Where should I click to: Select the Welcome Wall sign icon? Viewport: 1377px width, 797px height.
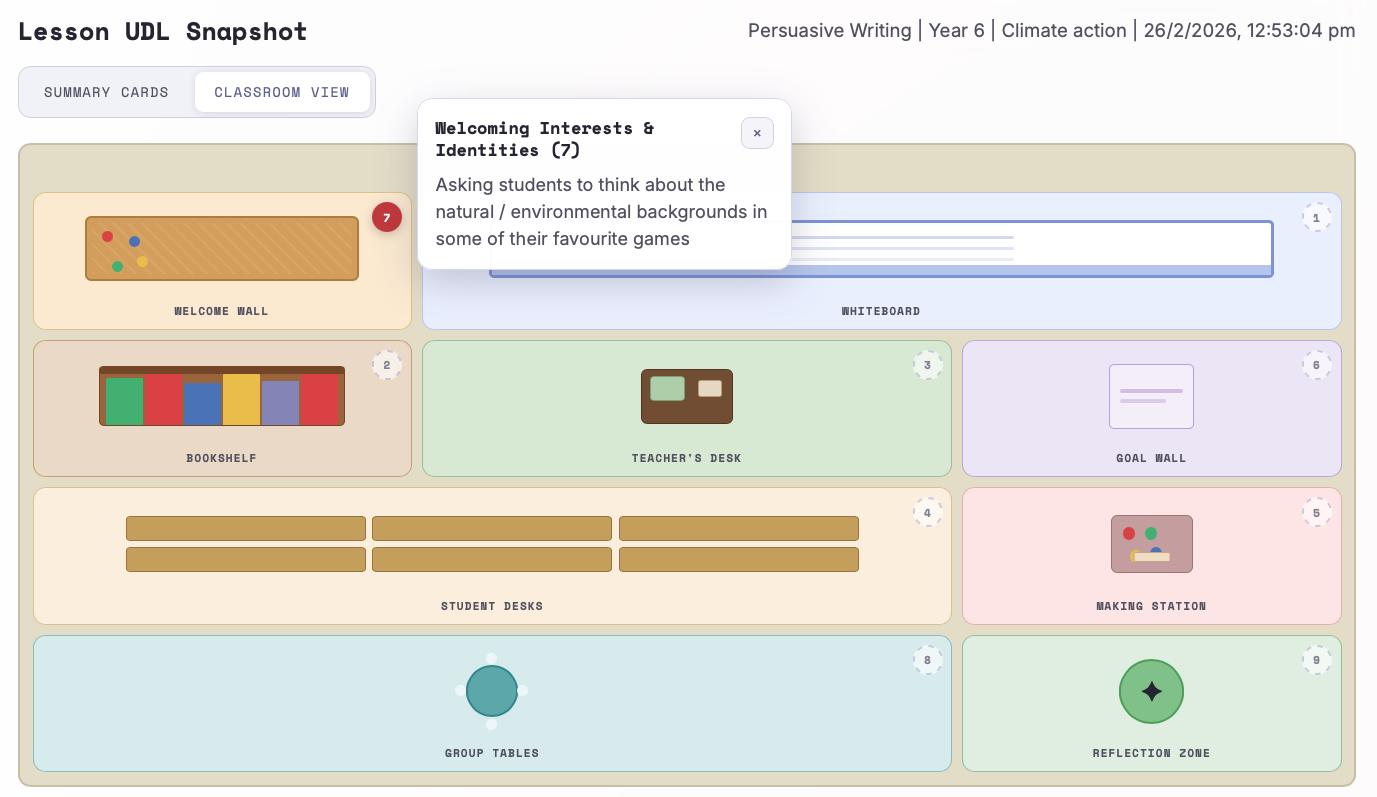[x=221, y=248]
